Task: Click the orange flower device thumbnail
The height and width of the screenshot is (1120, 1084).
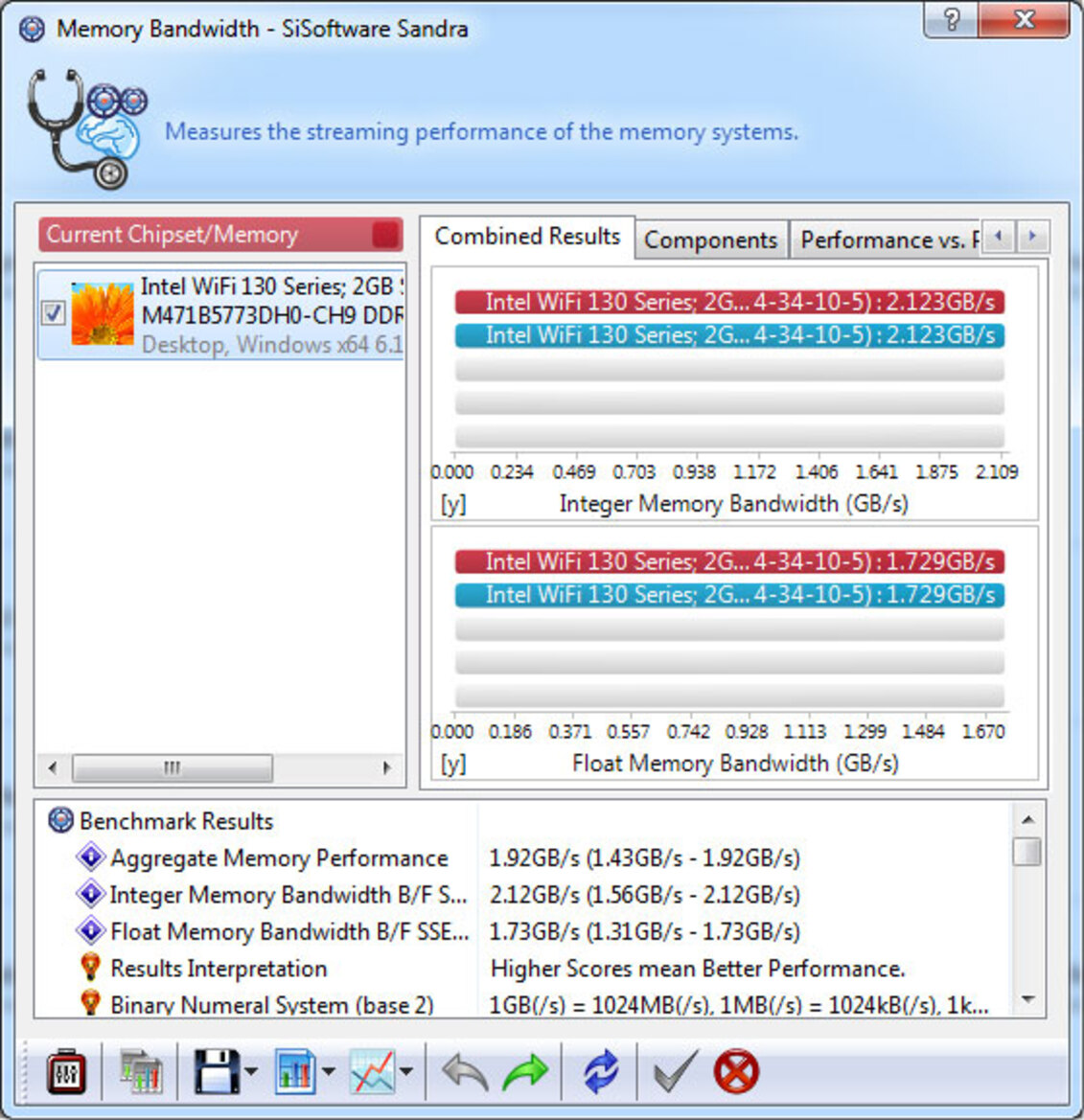Action: pos(103,313)
